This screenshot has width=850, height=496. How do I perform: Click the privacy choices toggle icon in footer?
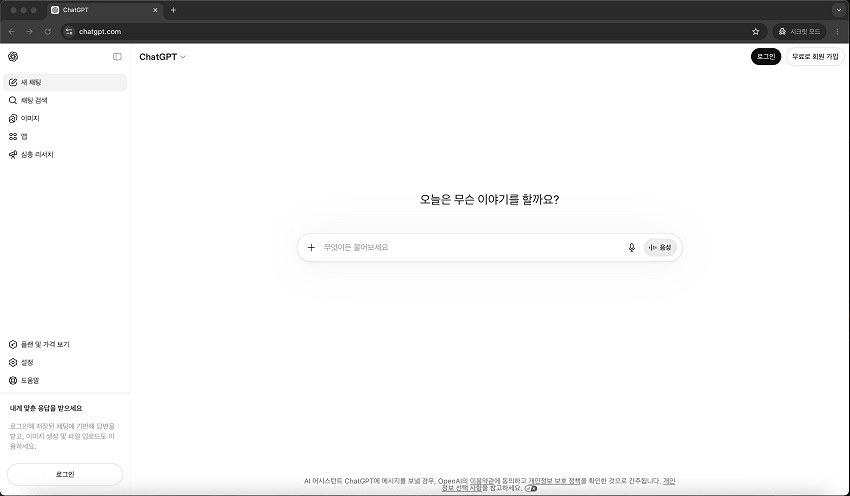coord(531,488)
